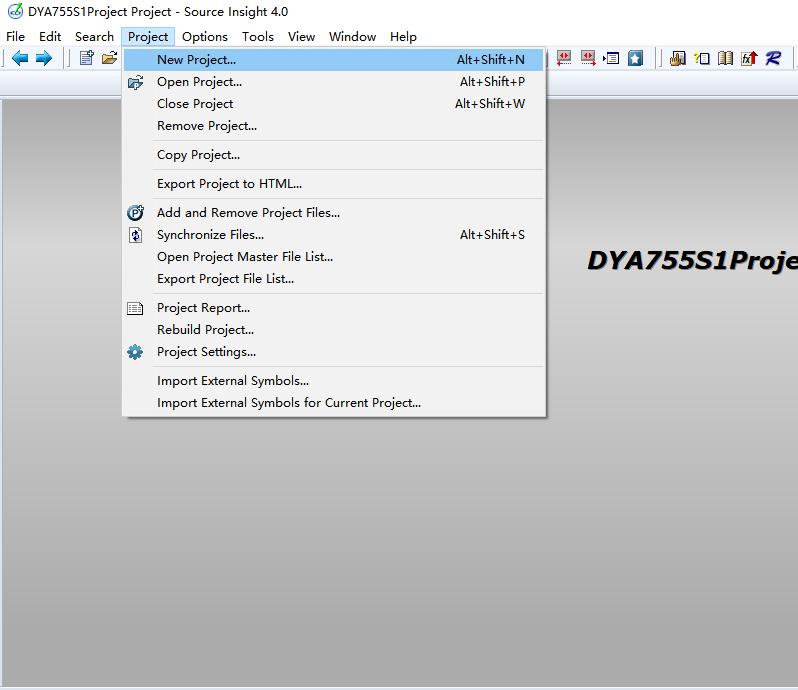Image resolution: width=798 pixels, height=690 pixels.
Task: Click the fx with red arrow icon
Action: 749,59
